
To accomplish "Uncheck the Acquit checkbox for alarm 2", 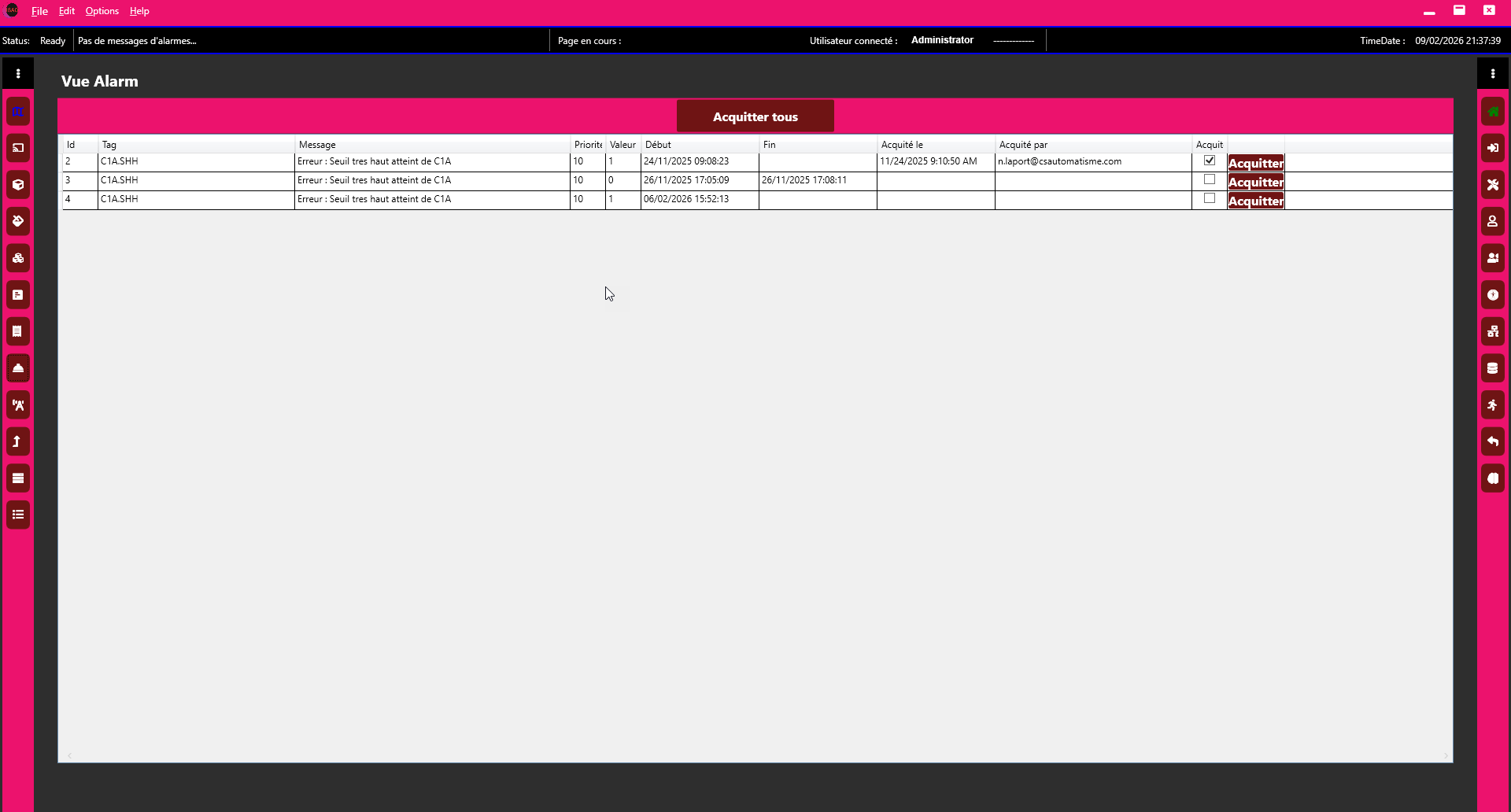I will pos(1210,161).
